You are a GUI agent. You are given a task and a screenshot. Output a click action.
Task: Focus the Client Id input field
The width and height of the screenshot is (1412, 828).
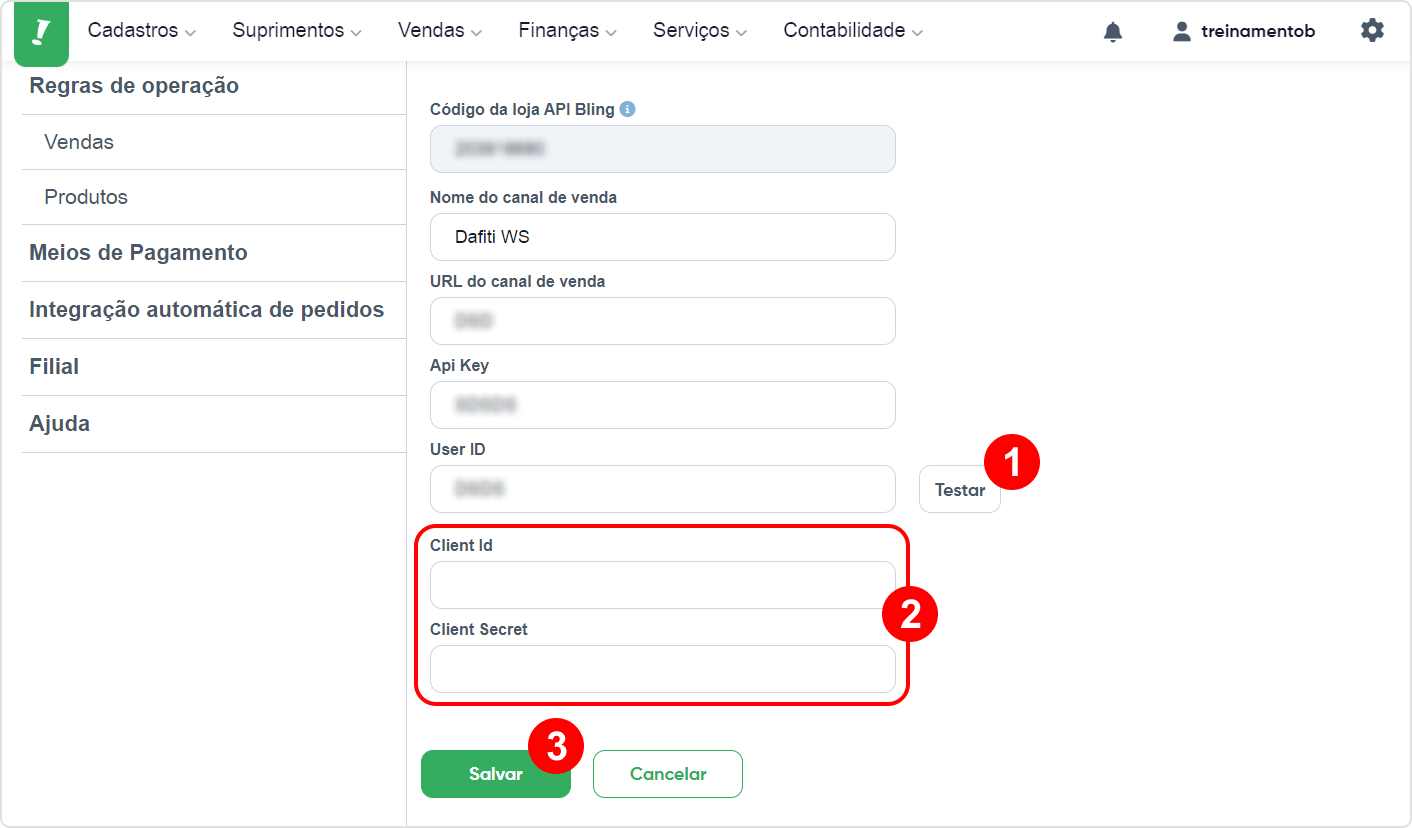click(663, 585)
